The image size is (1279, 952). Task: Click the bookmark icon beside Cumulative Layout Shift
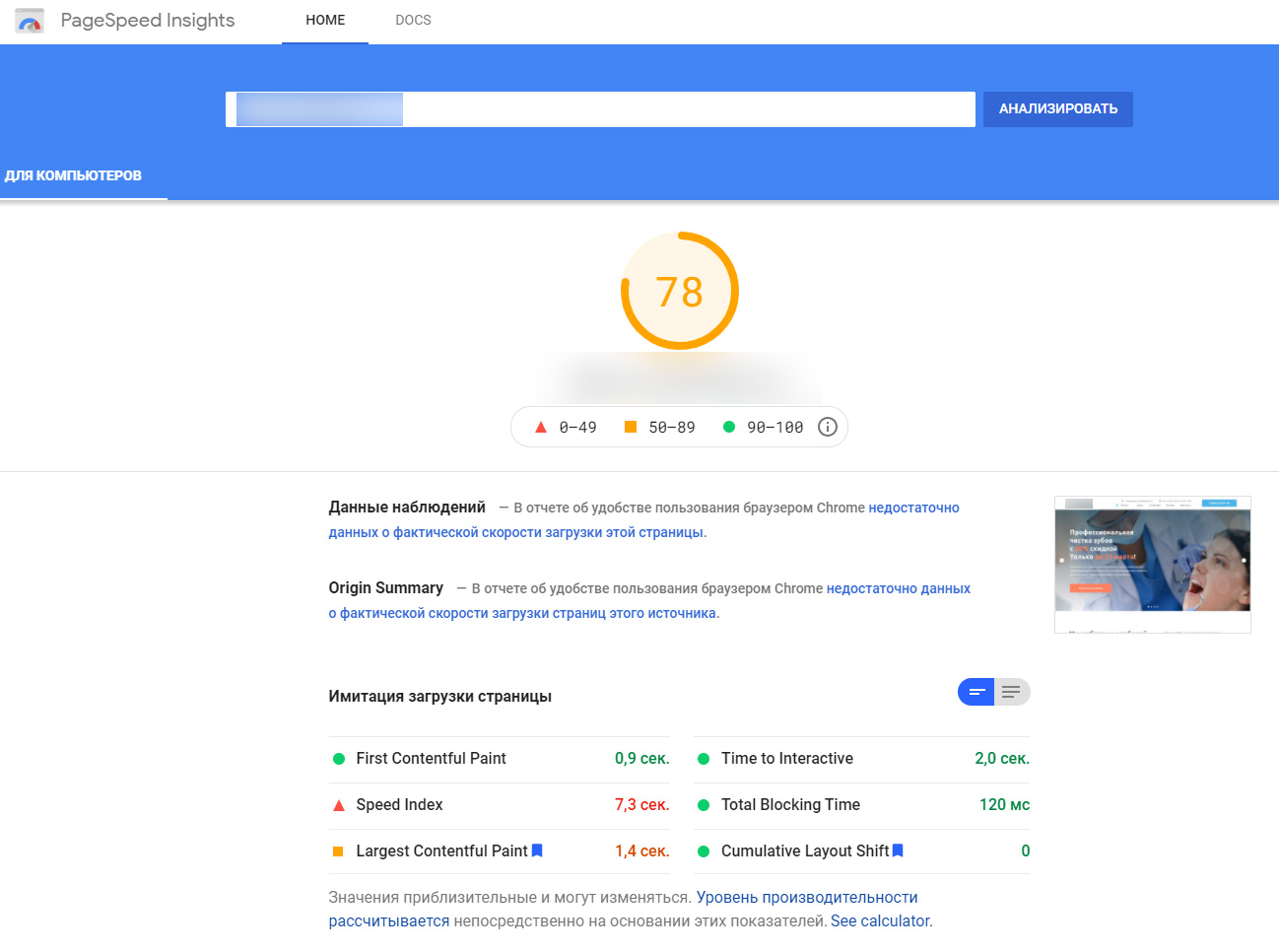(898, 850)
